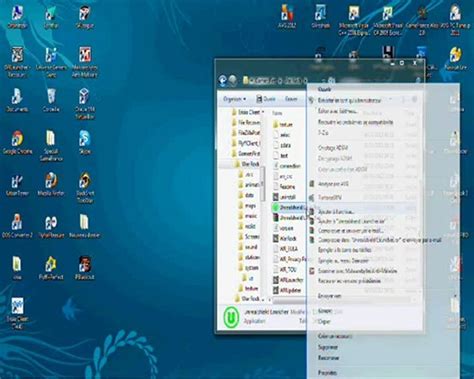The image size is (474, 379).
Task: Choose Copier in the context menu
Action: (x=324, y=322)
